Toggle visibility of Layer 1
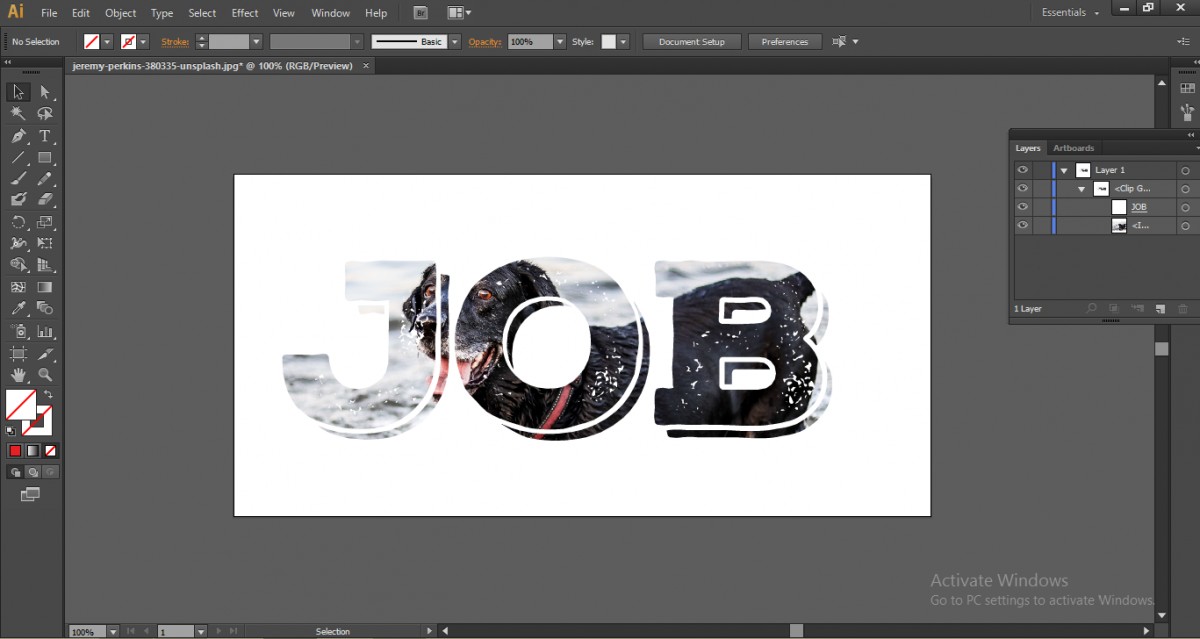 click(x=1023, y=169)
